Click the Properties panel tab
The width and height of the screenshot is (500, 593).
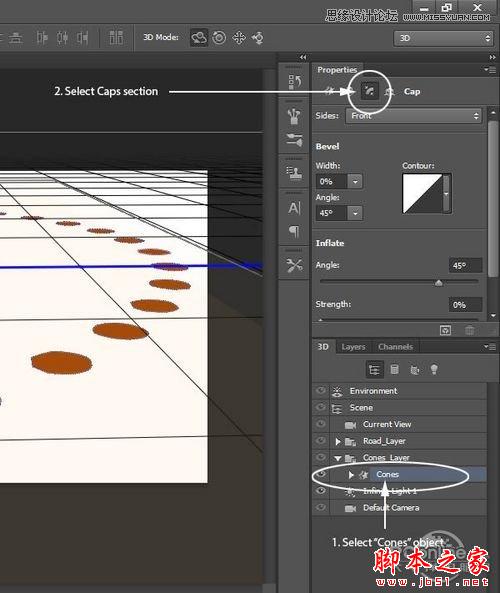337,70
